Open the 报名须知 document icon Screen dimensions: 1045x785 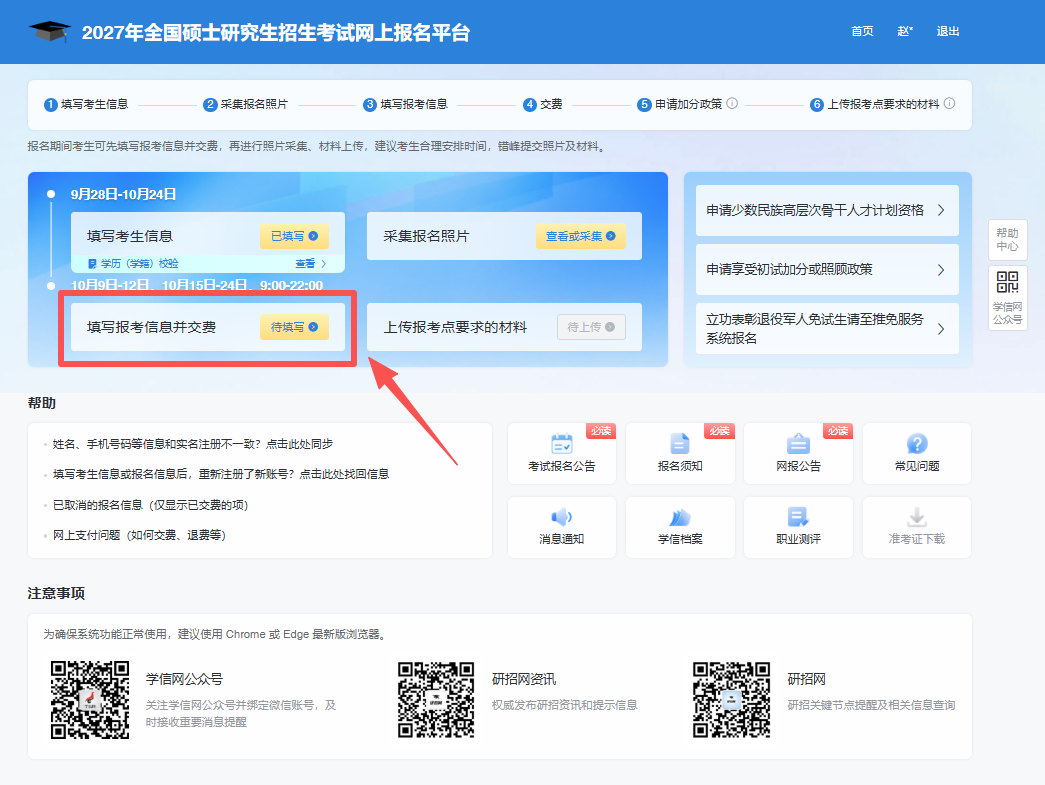point(680,444)
